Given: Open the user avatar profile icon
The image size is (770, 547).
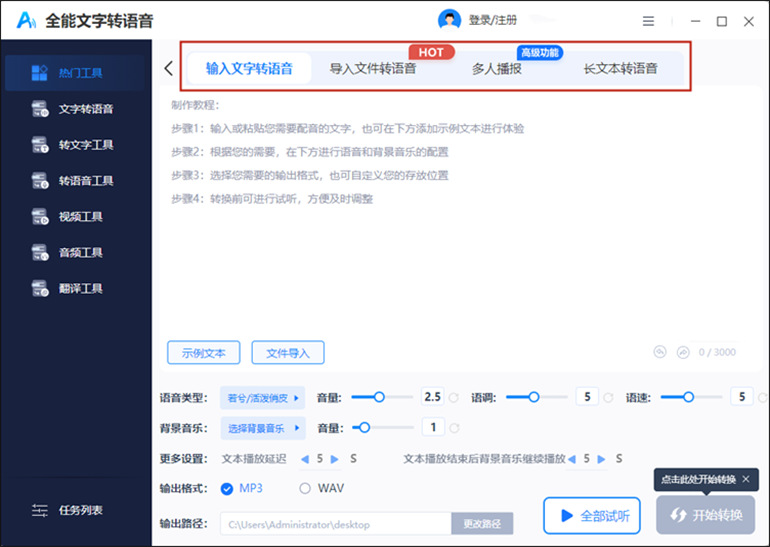Looking at the screenshot, I should pos(449,20).
